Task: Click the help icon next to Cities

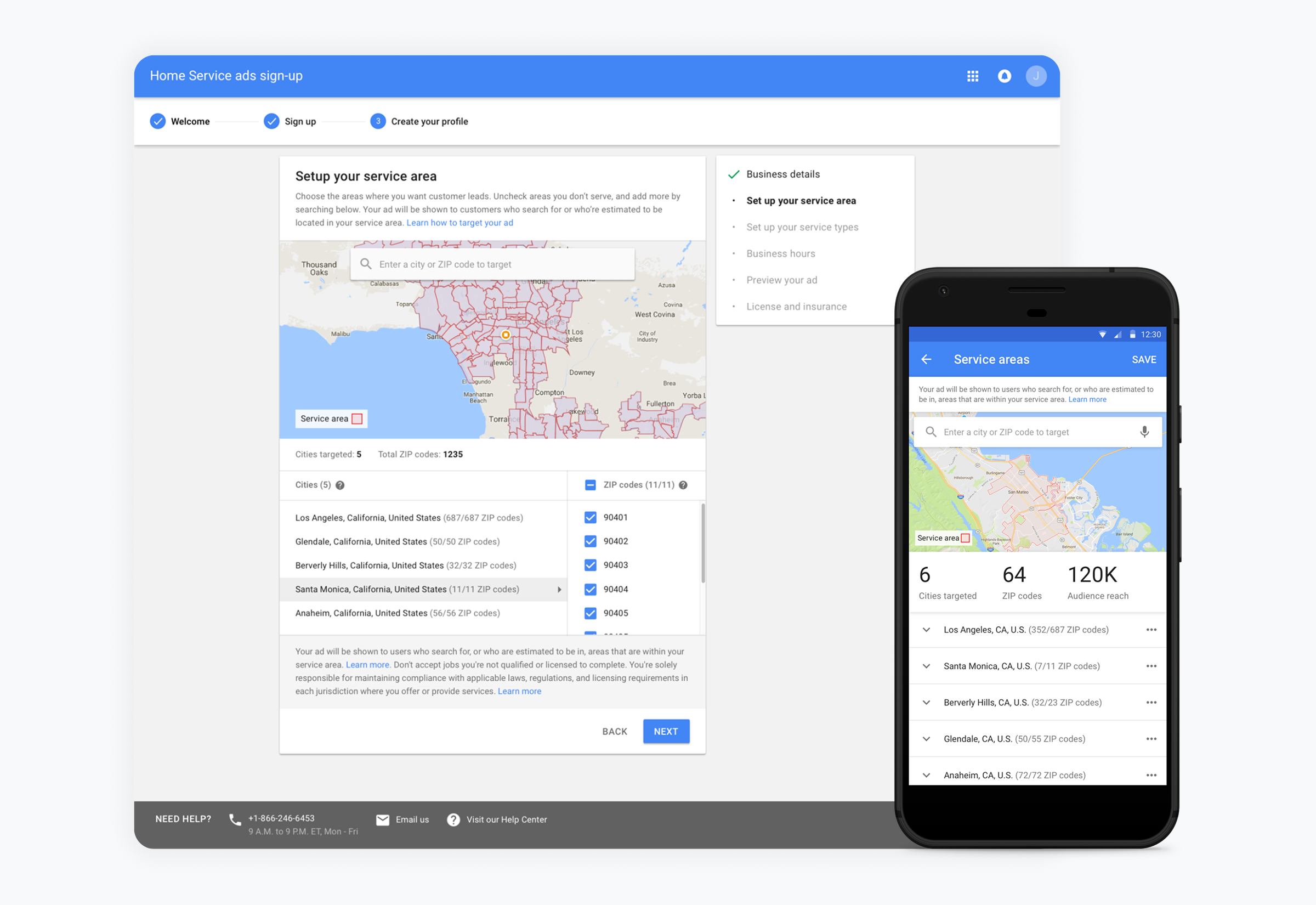Action: (340, 485)
